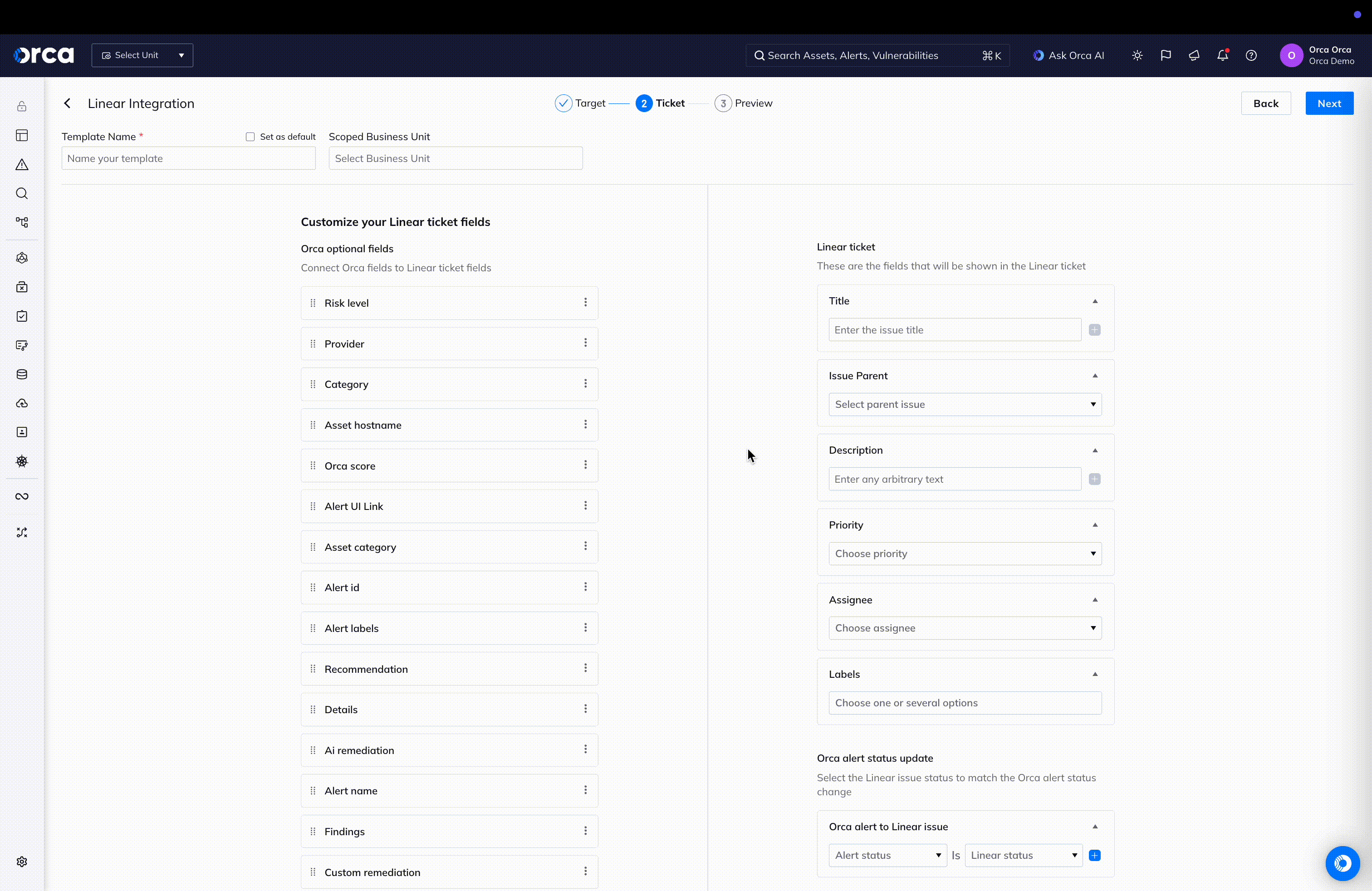Open sidebar alerts triangle icon
1372x891 pixels.
pyautogui.click(x=22, y=165)
